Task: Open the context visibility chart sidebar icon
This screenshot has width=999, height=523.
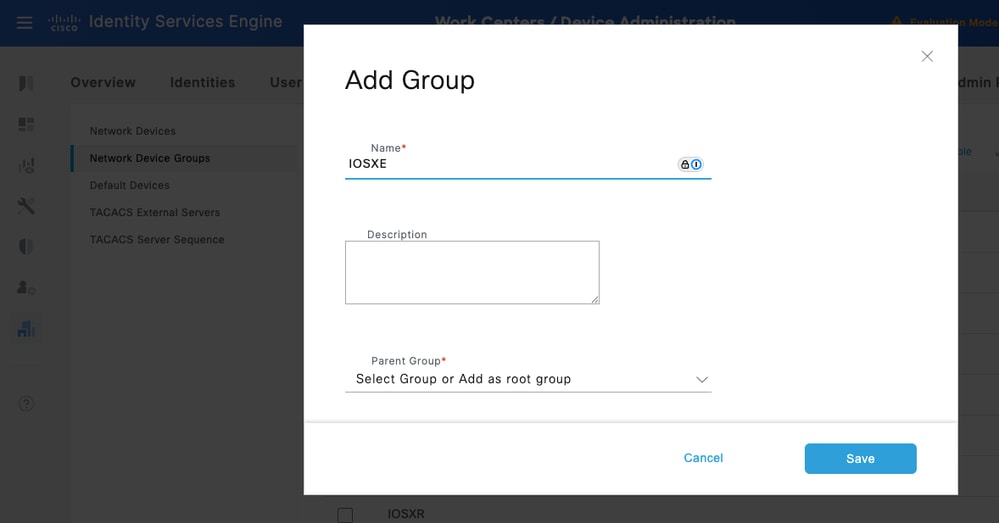Action: [x=26, y=166]
